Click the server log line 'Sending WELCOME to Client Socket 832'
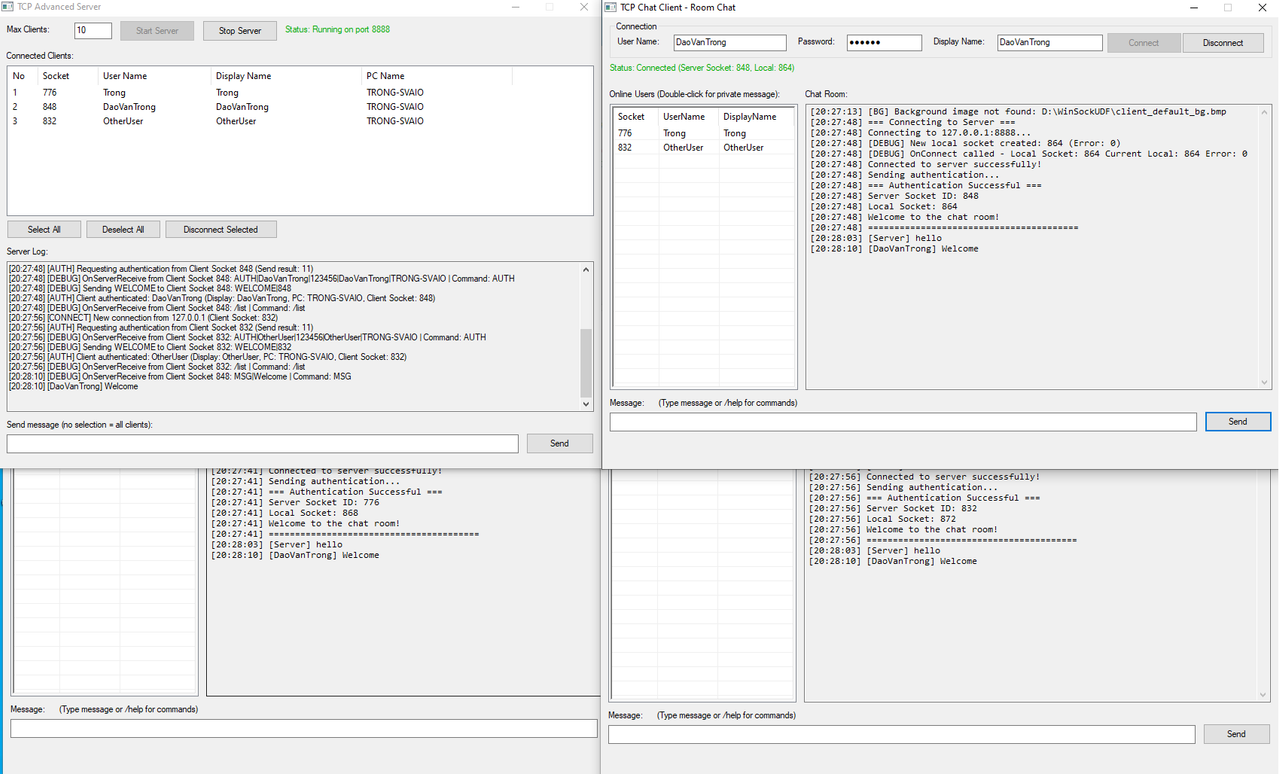Image resolution: width=1279 pixels, height=774 pixels. (150, 347)
